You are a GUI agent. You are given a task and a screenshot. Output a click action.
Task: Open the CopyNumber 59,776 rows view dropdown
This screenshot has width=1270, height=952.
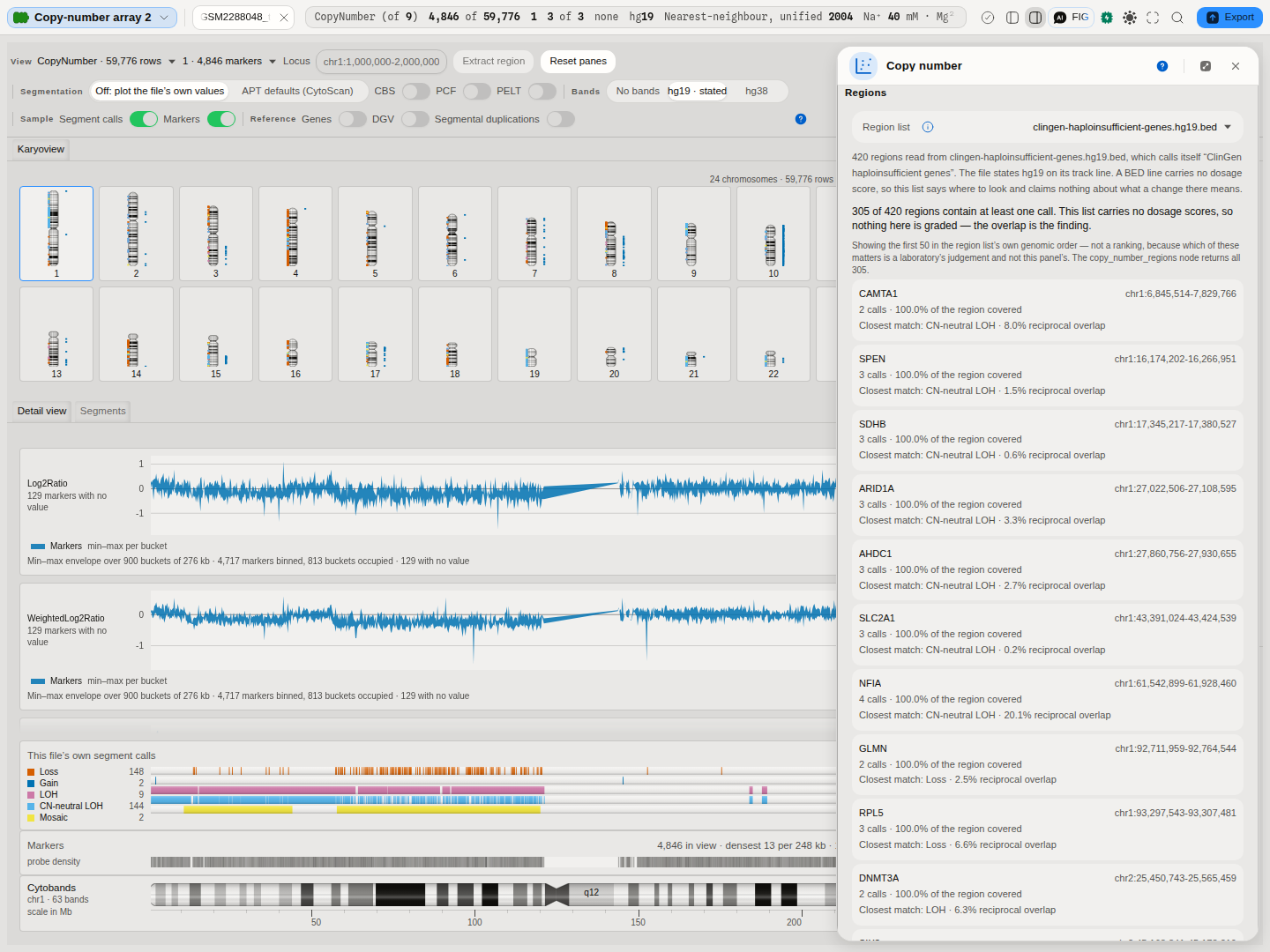[x=107, y=62]
